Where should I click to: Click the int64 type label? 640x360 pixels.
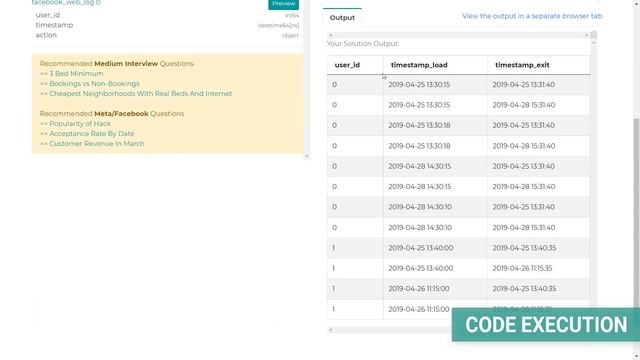click(292, 15)
